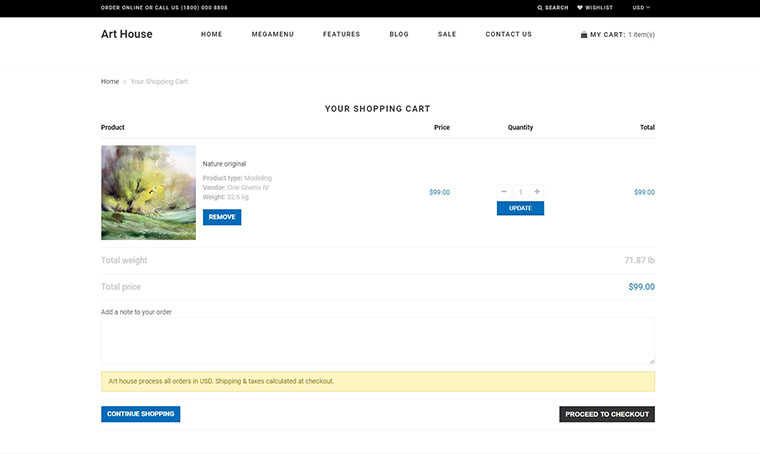Open the Features menu item

341,34
